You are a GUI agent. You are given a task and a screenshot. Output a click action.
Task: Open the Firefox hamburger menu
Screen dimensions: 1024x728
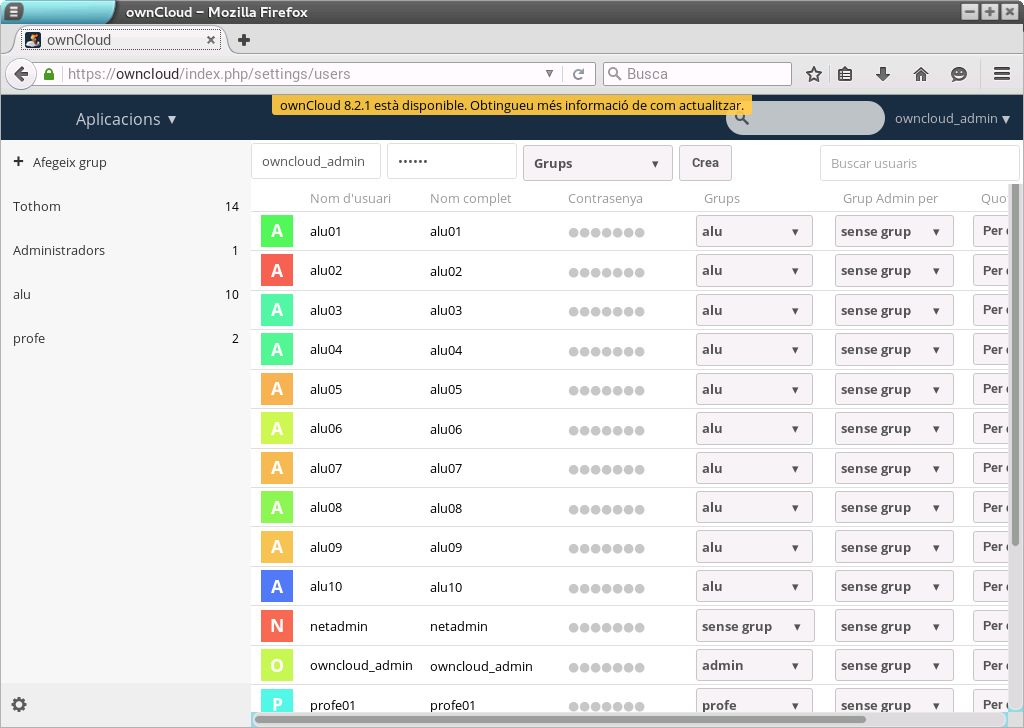(1002, 74)
